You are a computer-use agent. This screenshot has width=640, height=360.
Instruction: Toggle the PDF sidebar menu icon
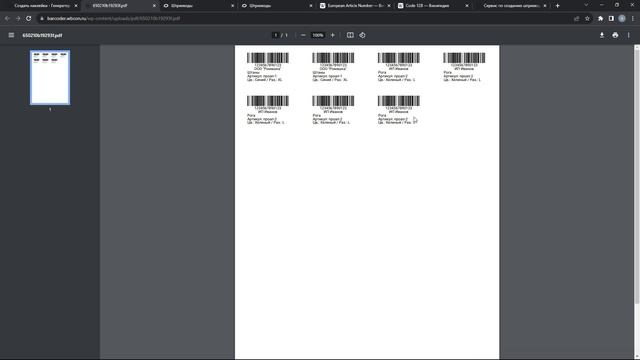[11, 36]
